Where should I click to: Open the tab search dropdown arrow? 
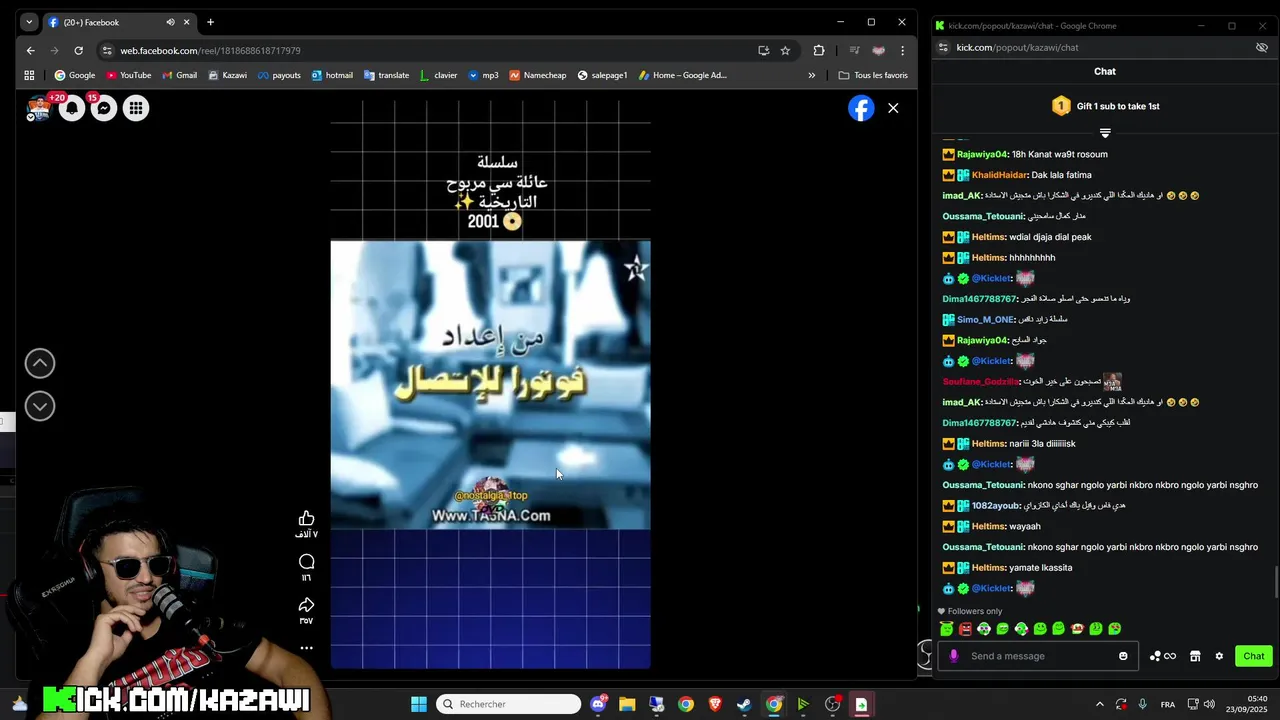29,22
